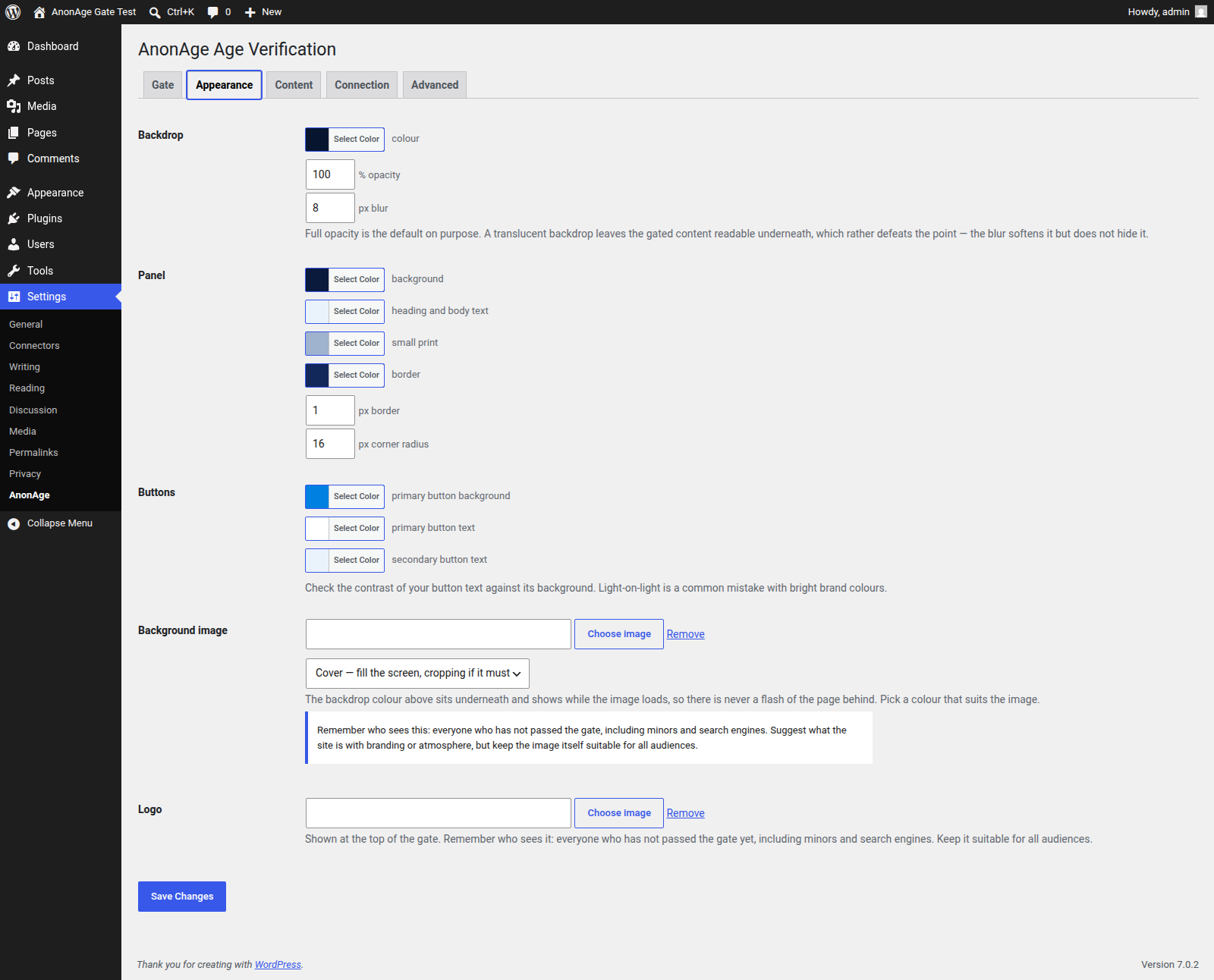Click the Collapse Menu arrow icon

(14, 523)
